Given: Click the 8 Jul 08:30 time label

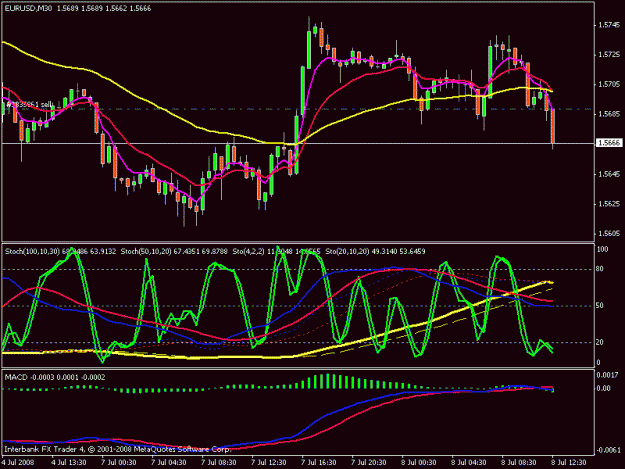Looking at the screenshot, I should point(519,463).
